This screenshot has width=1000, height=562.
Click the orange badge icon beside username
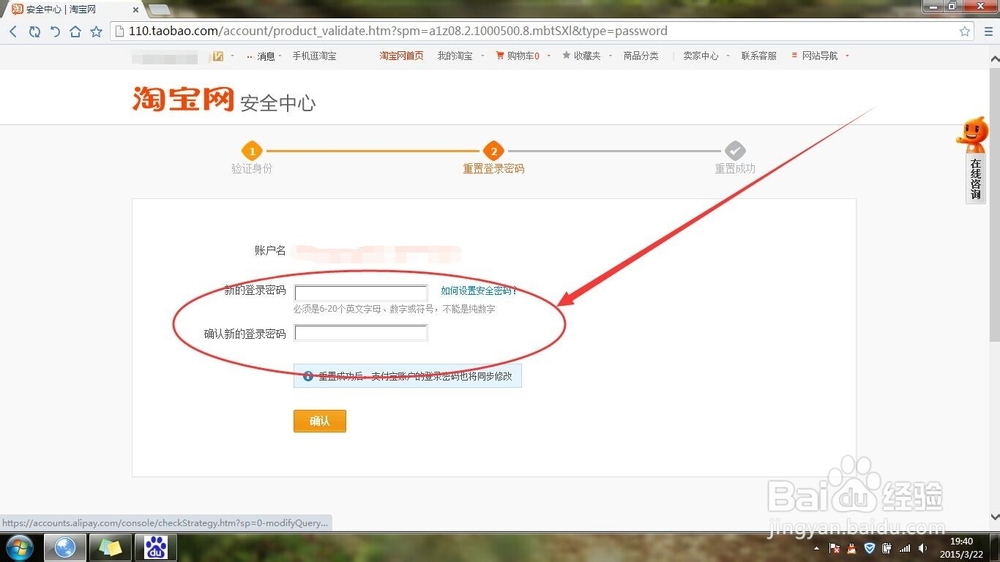click(218, 56)
